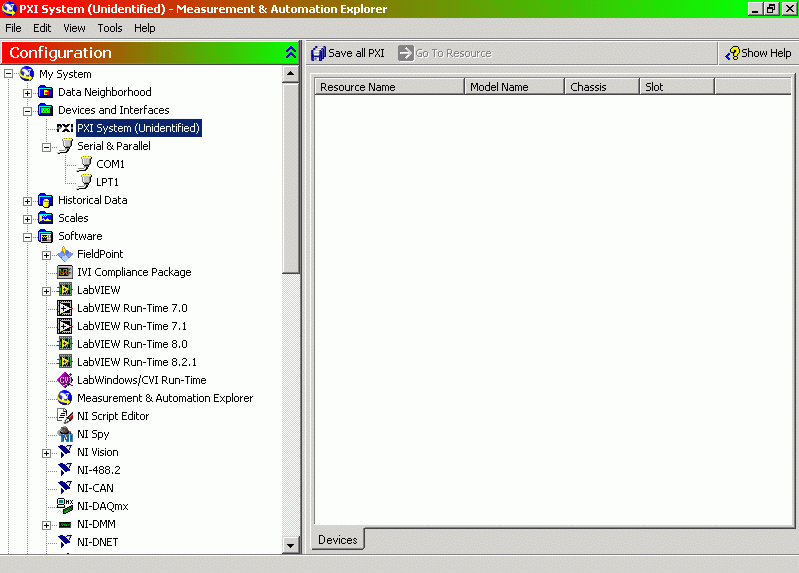Click the My System globe icon
Viewport: 799px width, 573px height.
click(x=26, y=74)
